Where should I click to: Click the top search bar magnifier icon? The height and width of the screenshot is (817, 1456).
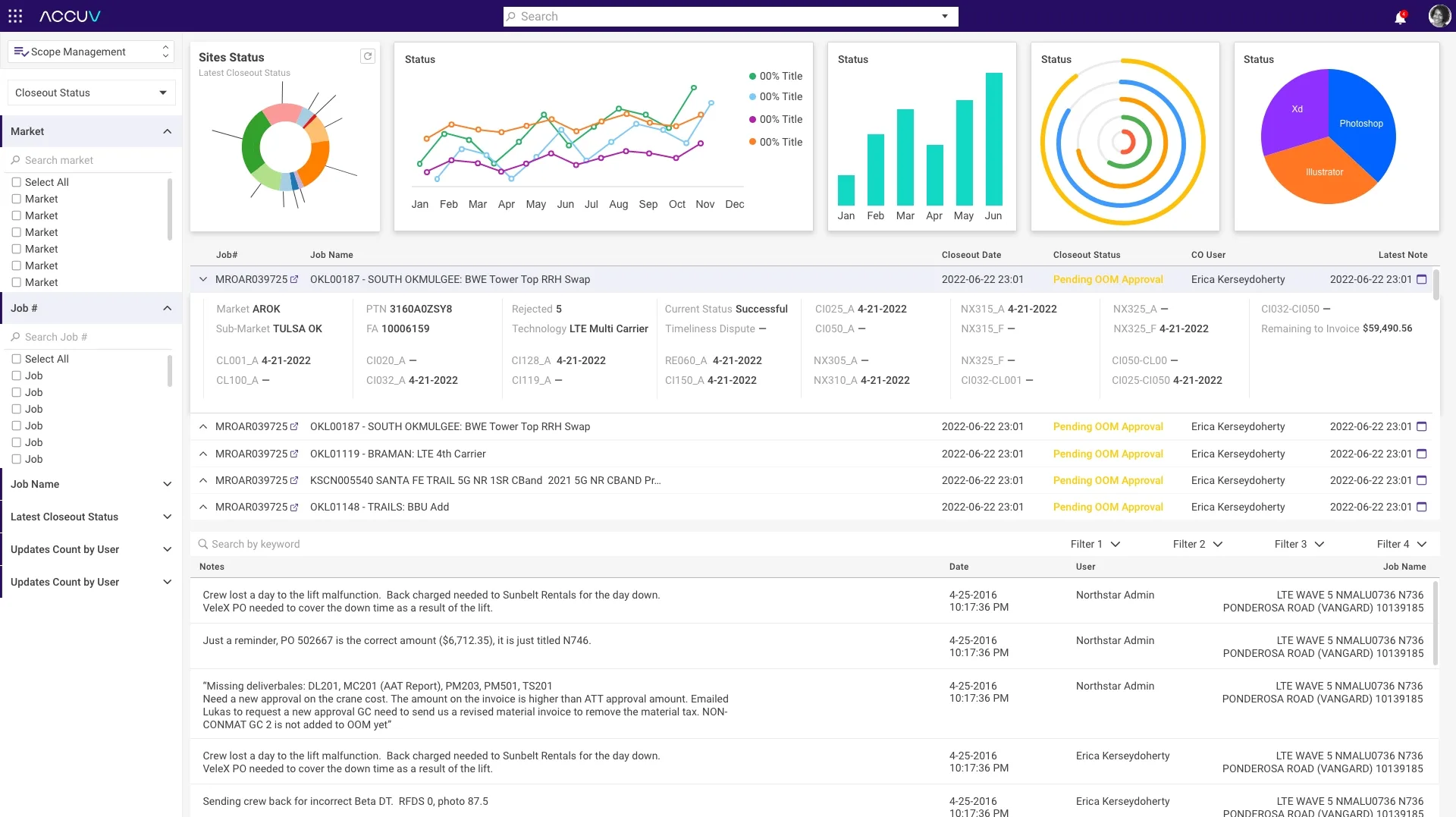pyautogui.click(x=511, y=17)
